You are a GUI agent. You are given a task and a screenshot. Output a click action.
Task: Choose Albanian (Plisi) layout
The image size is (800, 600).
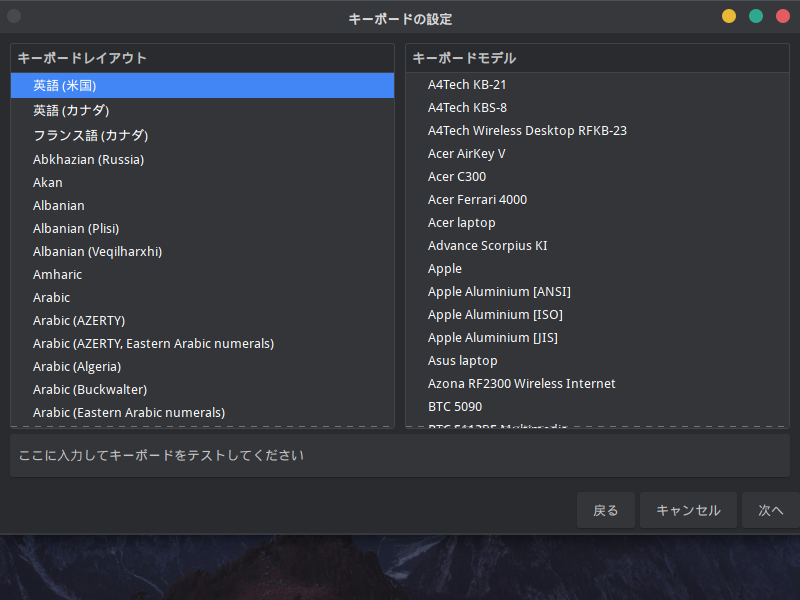(202, 229)
